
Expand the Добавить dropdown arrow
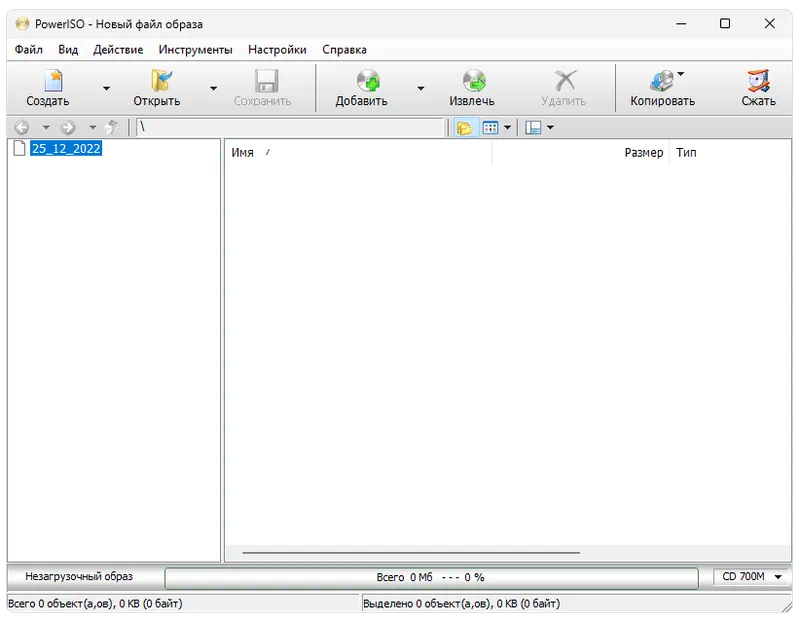[420, 88]
